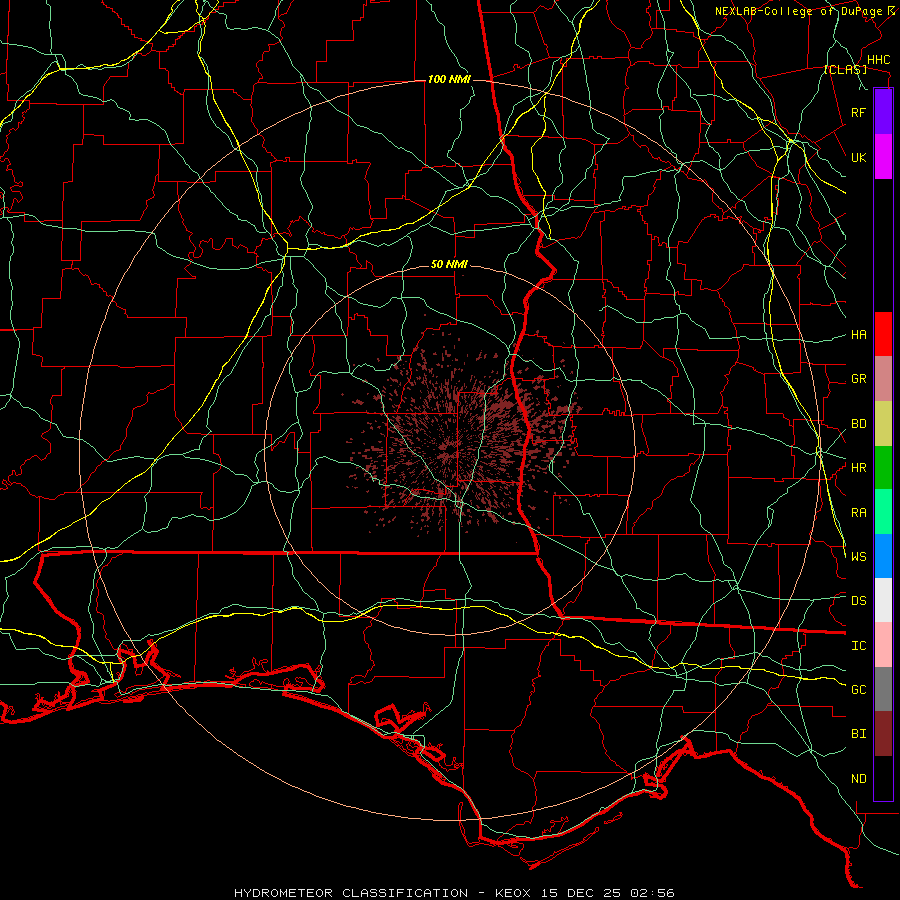Click the 'ND' legend label

click(858, 779)
